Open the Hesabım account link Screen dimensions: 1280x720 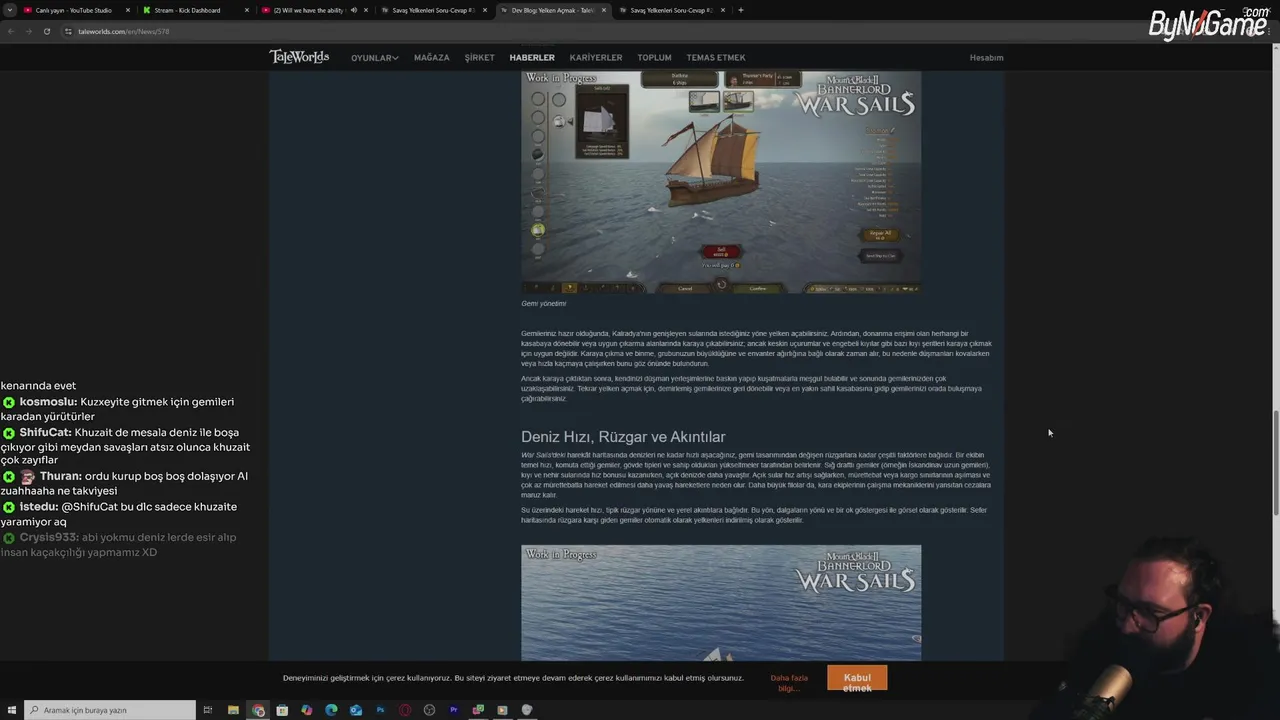click(986, 58)
